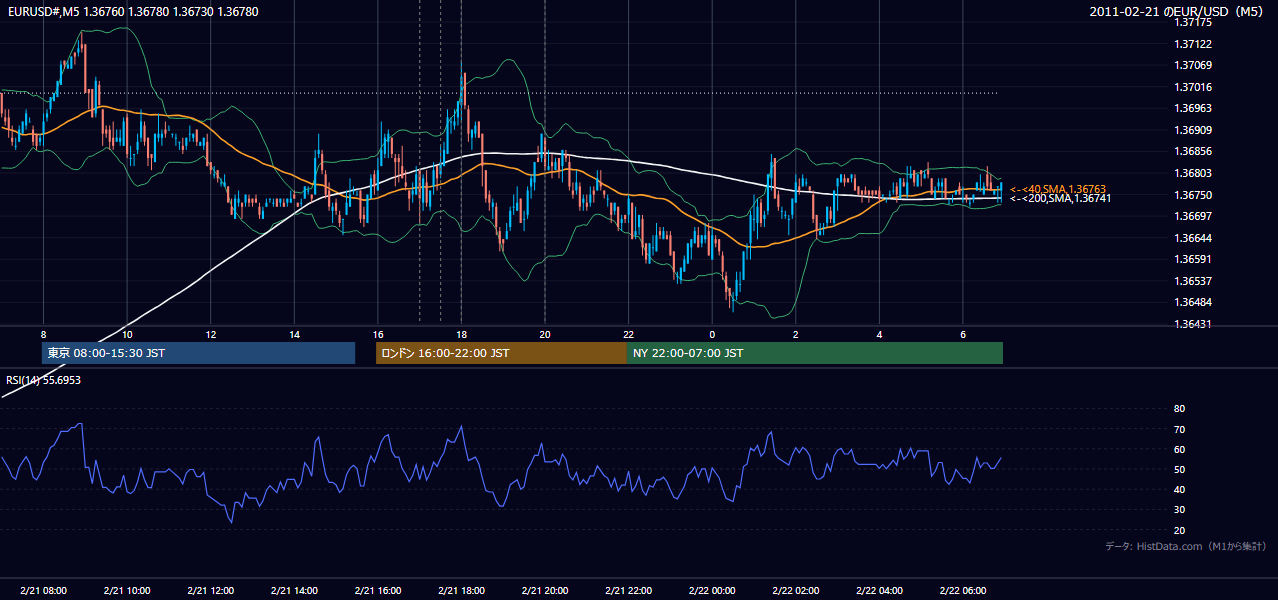
Task: Select the NY 22:00-07:00 JST session bar
Action: [x=815, y=353]
